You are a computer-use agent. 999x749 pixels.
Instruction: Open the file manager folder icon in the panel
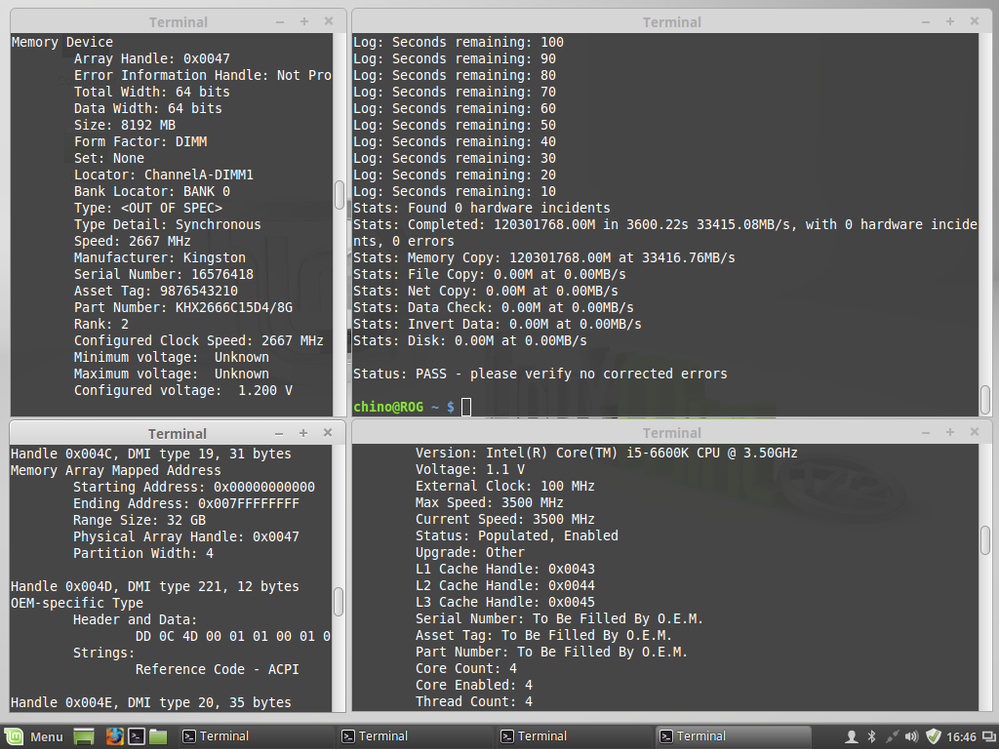coord(158,737)
